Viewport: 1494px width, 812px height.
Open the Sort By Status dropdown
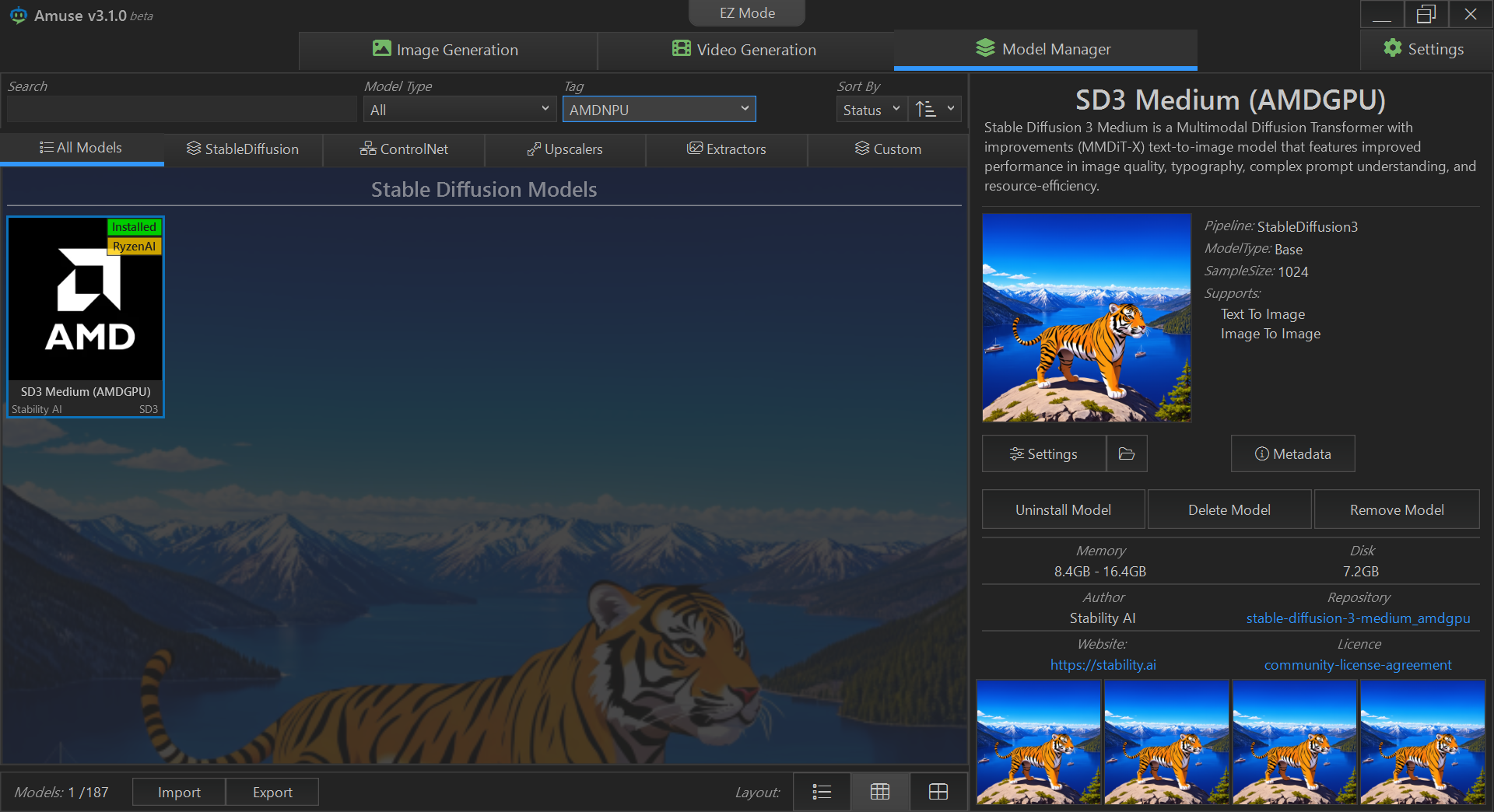(x=870, y=109)
